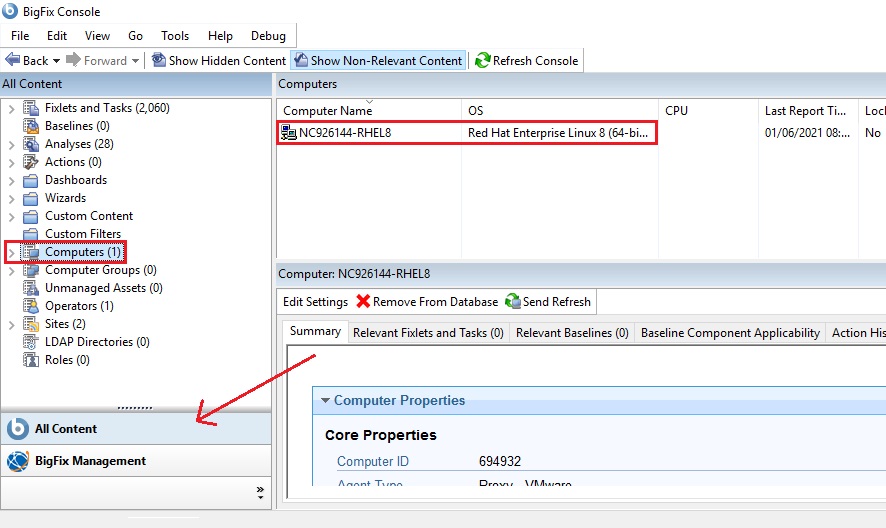Click the Custom Filters folder icon
This screenshot has height=528, width=886.
pyautogui.click(x=31, y=234)
